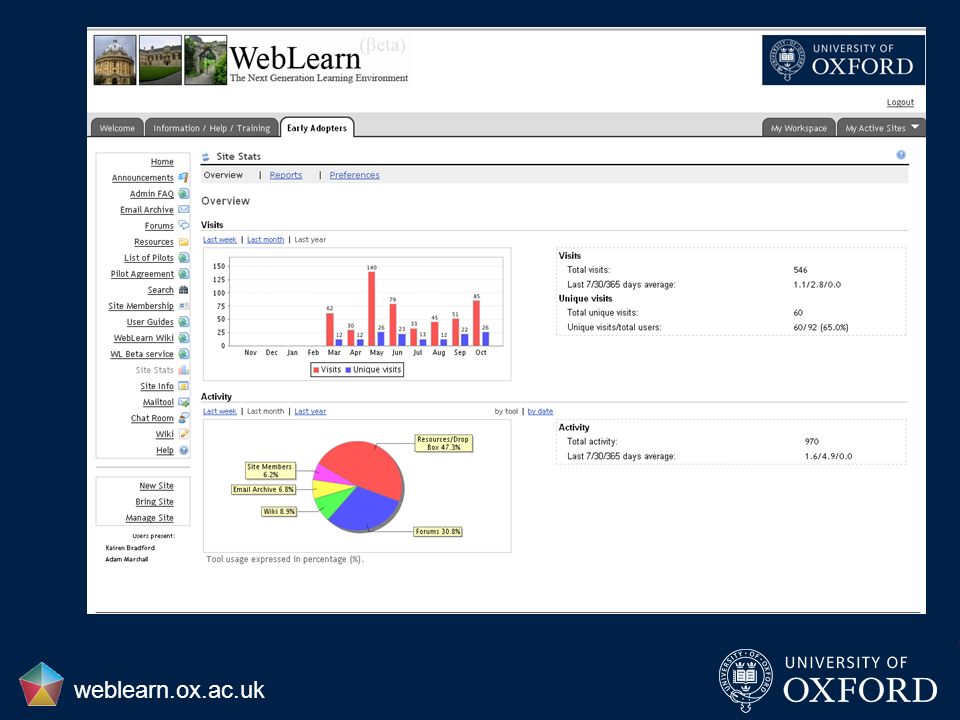This screenshot has width=960, height=720.
Task: Open the Resources sidebar link
Action: click(154, 242)
